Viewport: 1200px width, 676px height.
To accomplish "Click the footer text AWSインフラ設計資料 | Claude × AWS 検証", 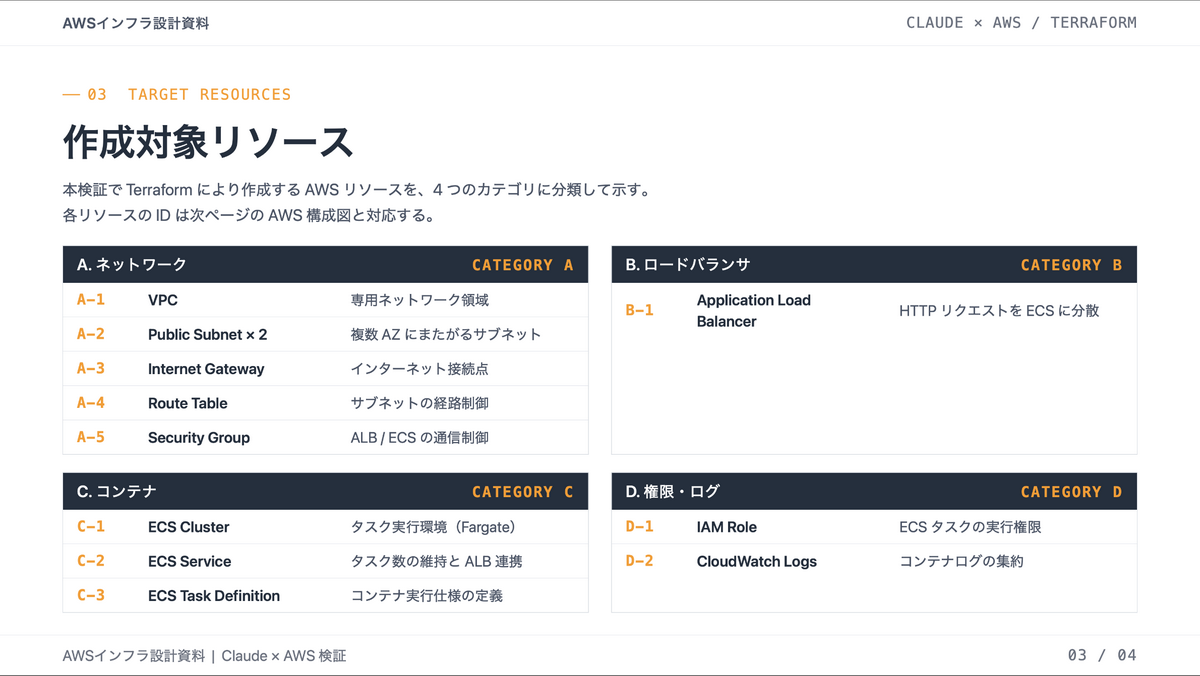I will pos(204,656).
